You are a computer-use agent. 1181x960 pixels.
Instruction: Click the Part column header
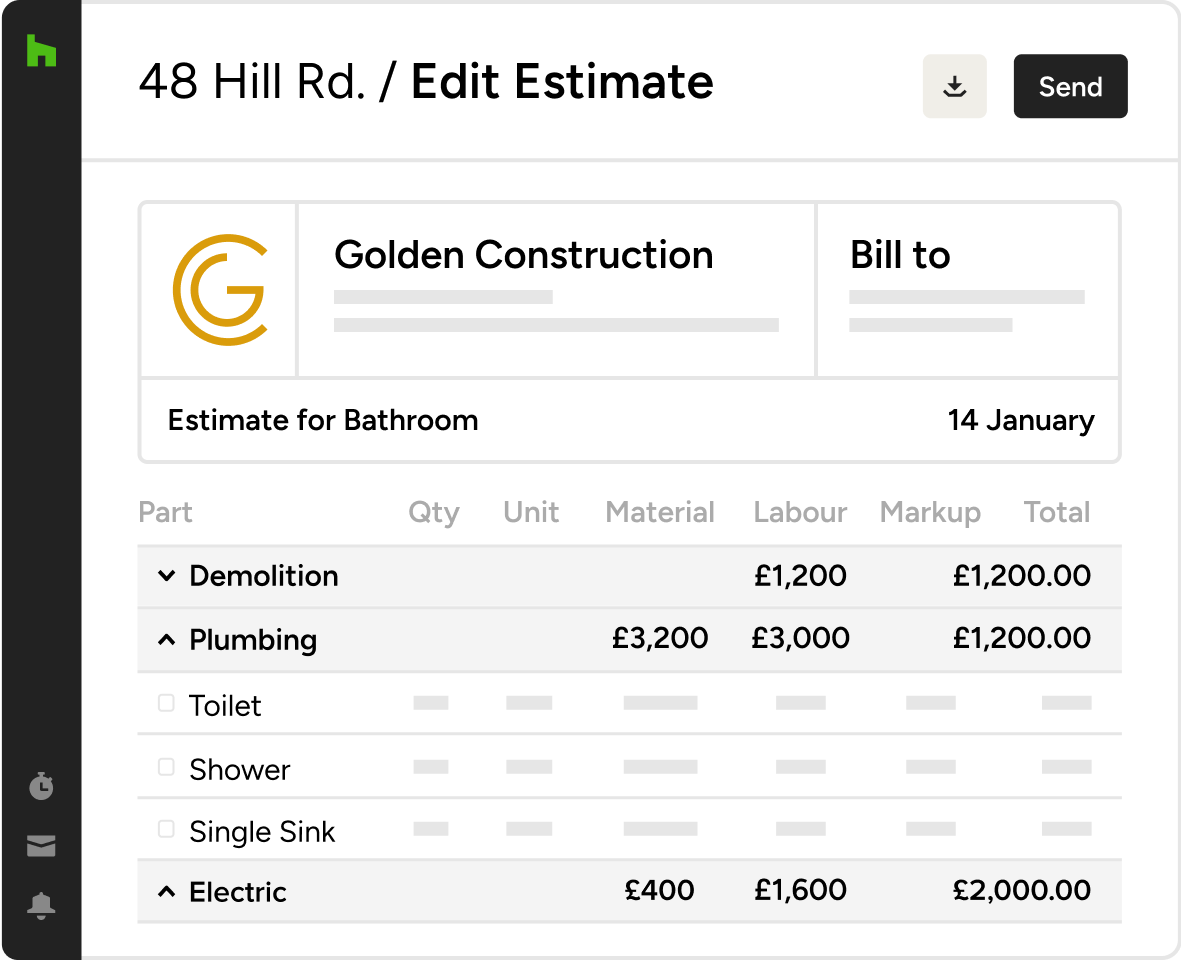coord(166,512)
